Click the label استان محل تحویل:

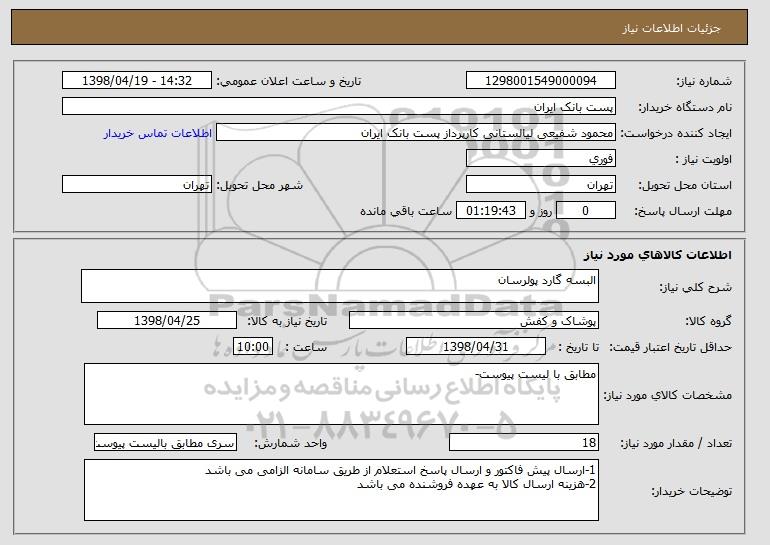click(685, 185)
